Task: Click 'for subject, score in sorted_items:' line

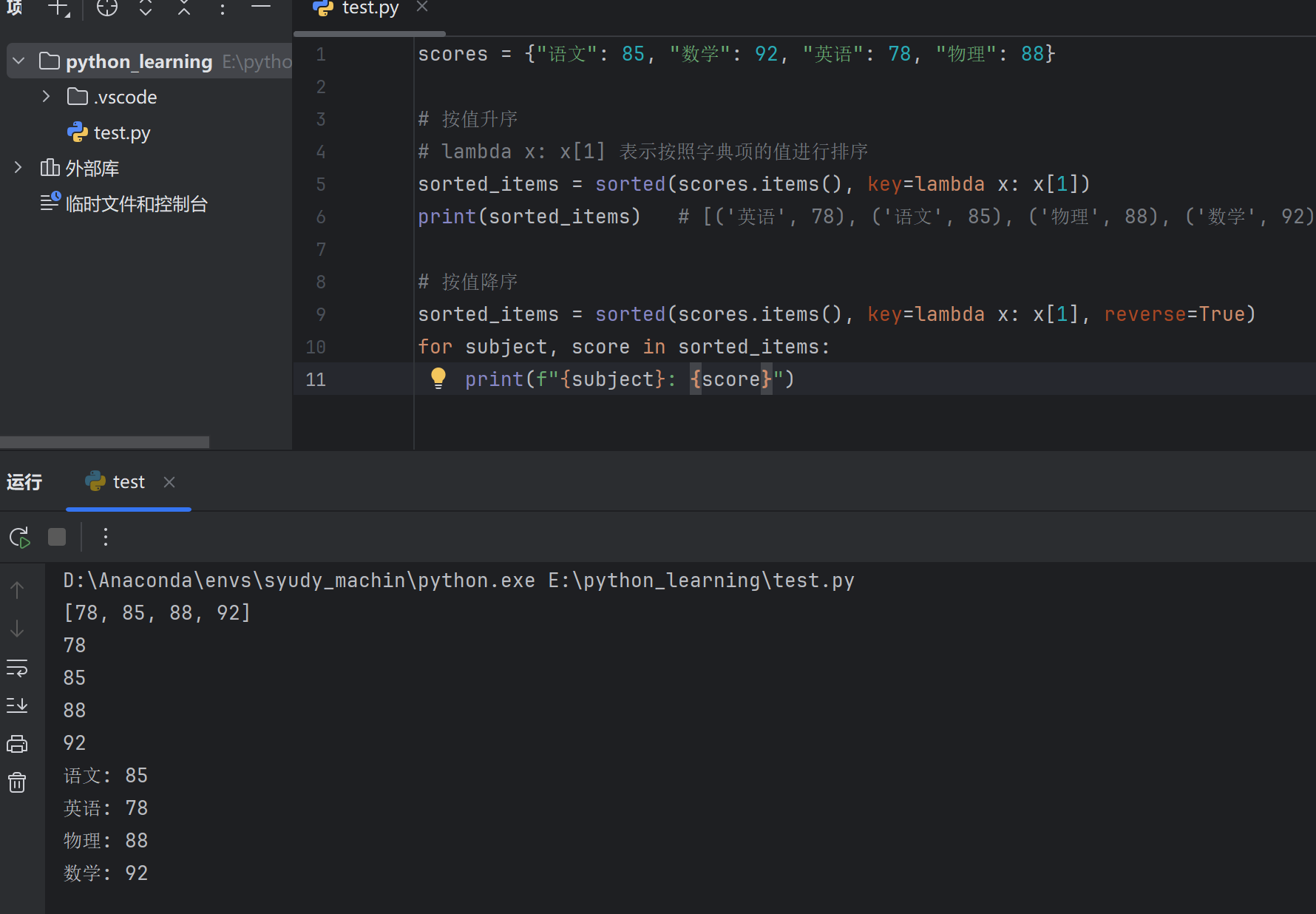Action: tap(624, 347)
